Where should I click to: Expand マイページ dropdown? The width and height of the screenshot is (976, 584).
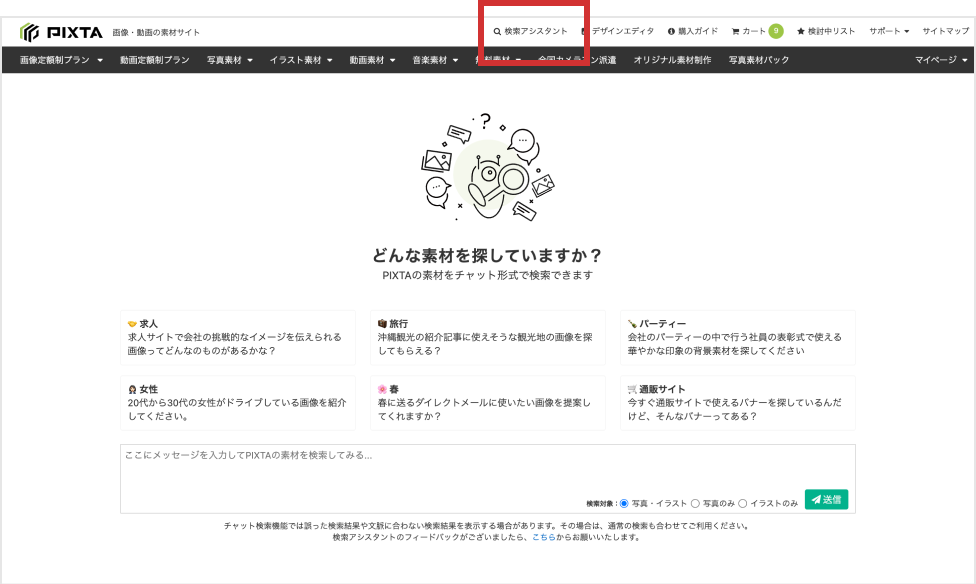pos(941,60)
